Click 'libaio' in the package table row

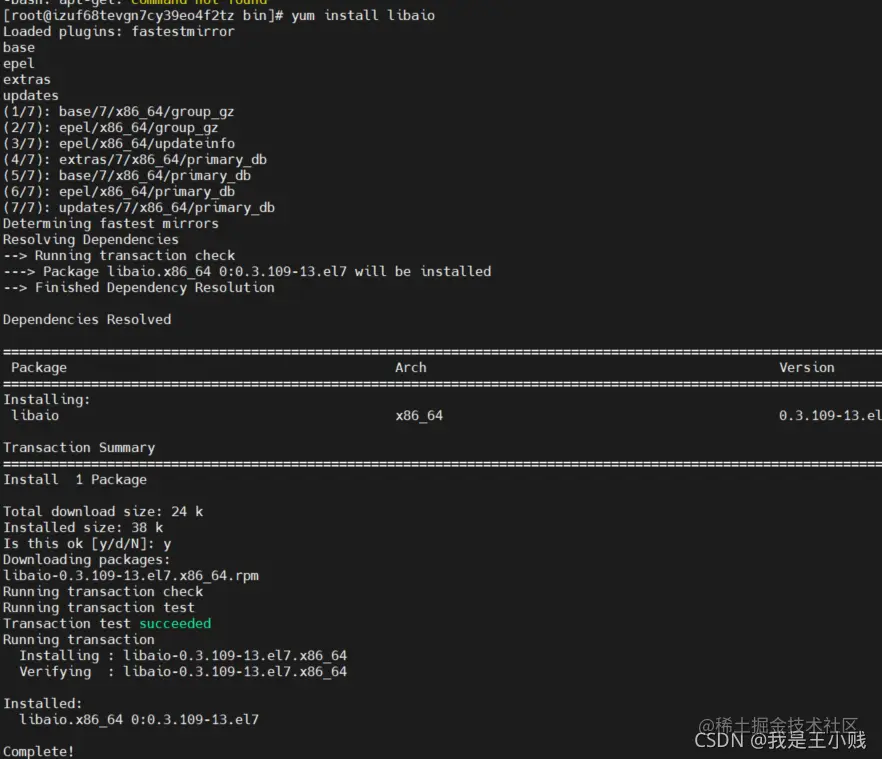point(35,416)
